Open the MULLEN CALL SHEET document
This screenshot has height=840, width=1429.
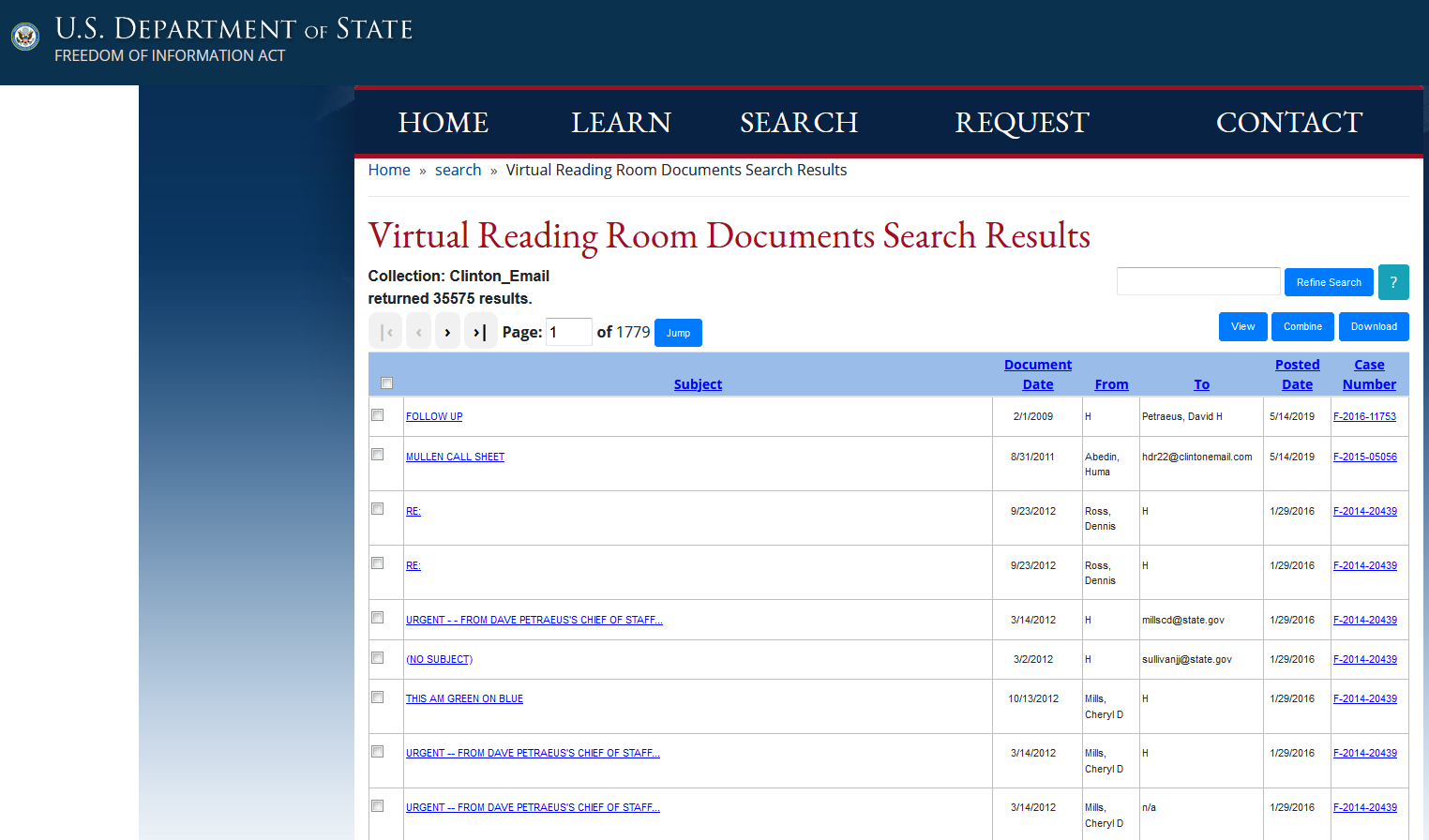[455, 457]
